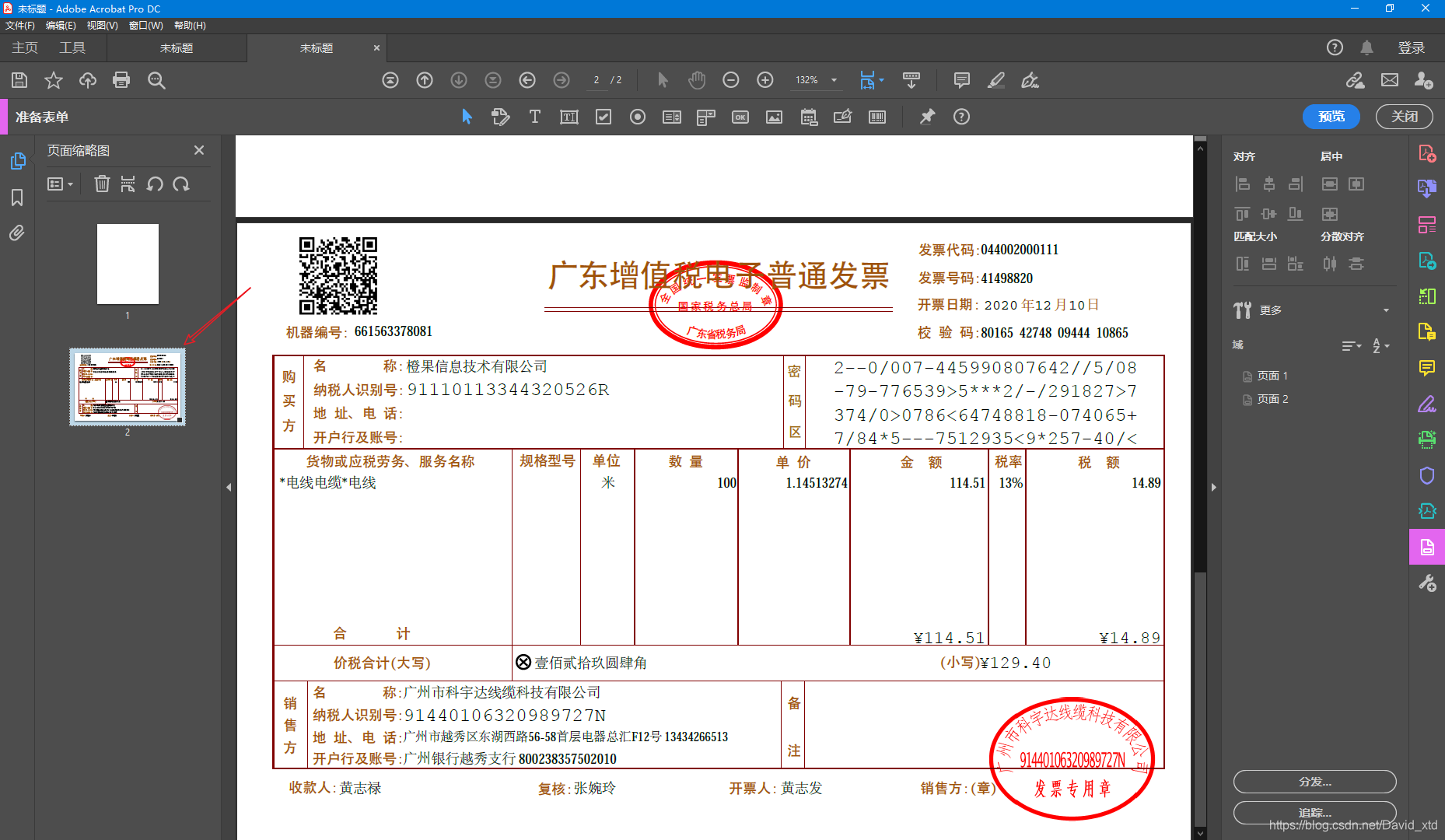Image resolution: width=1445 pixels, height=840 pixels.
Task: Select the Radio Button field tool
Action: [x=638, y=117]
